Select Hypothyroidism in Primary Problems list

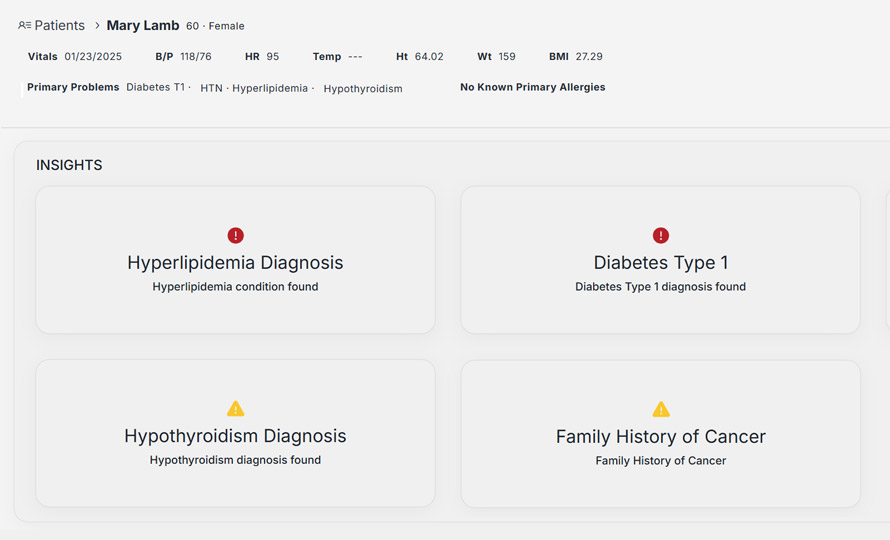click(x=363, y=89)
